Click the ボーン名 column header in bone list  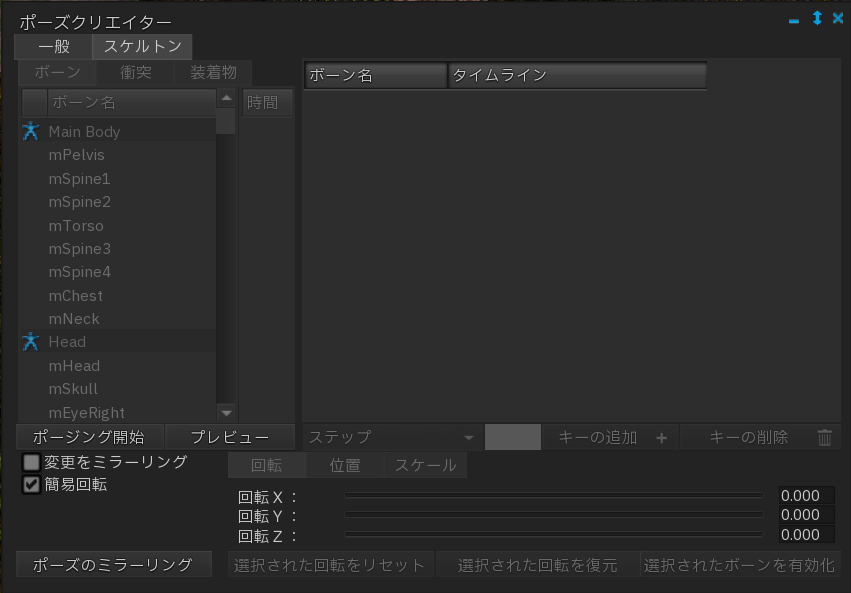coord(132,102)
